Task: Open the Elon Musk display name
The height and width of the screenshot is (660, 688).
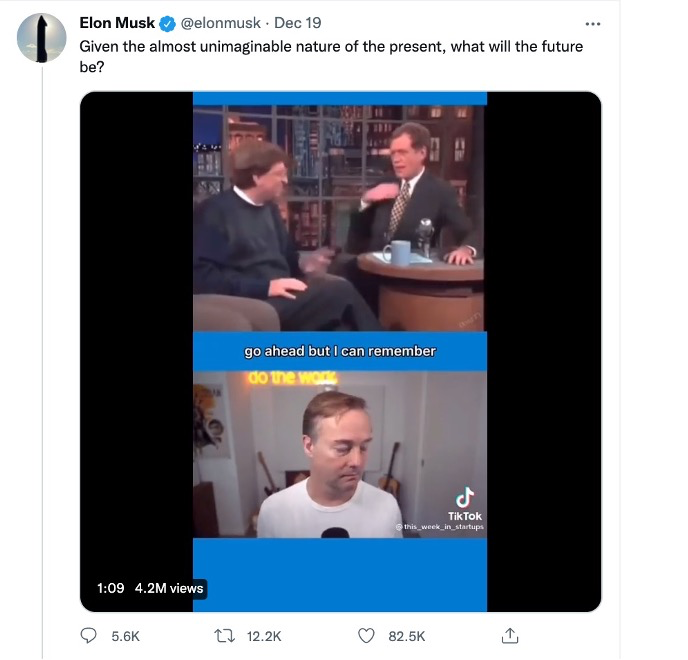Action: [x=117, y=23]
